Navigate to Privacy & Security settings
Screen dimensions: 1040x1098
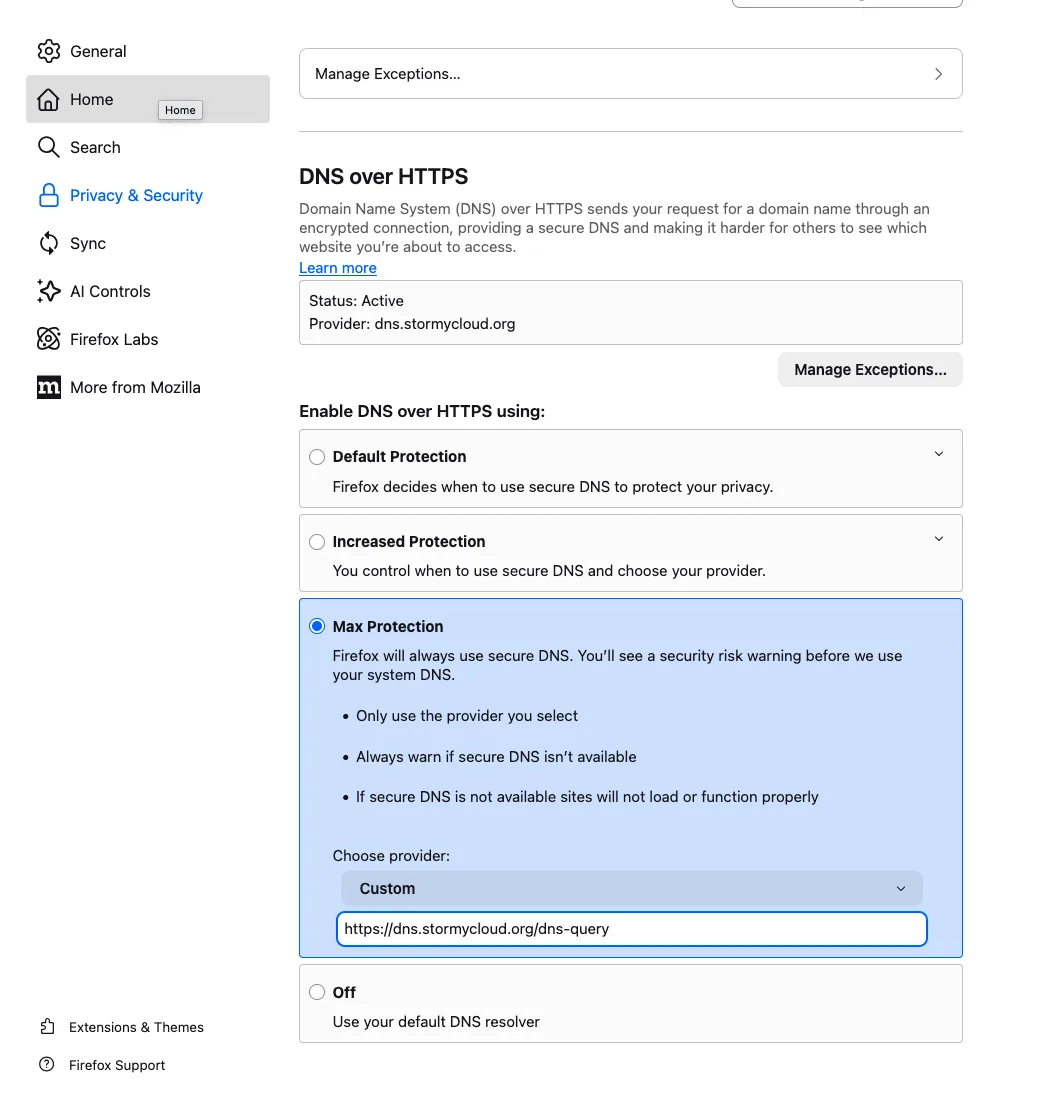tap(136, 195)
